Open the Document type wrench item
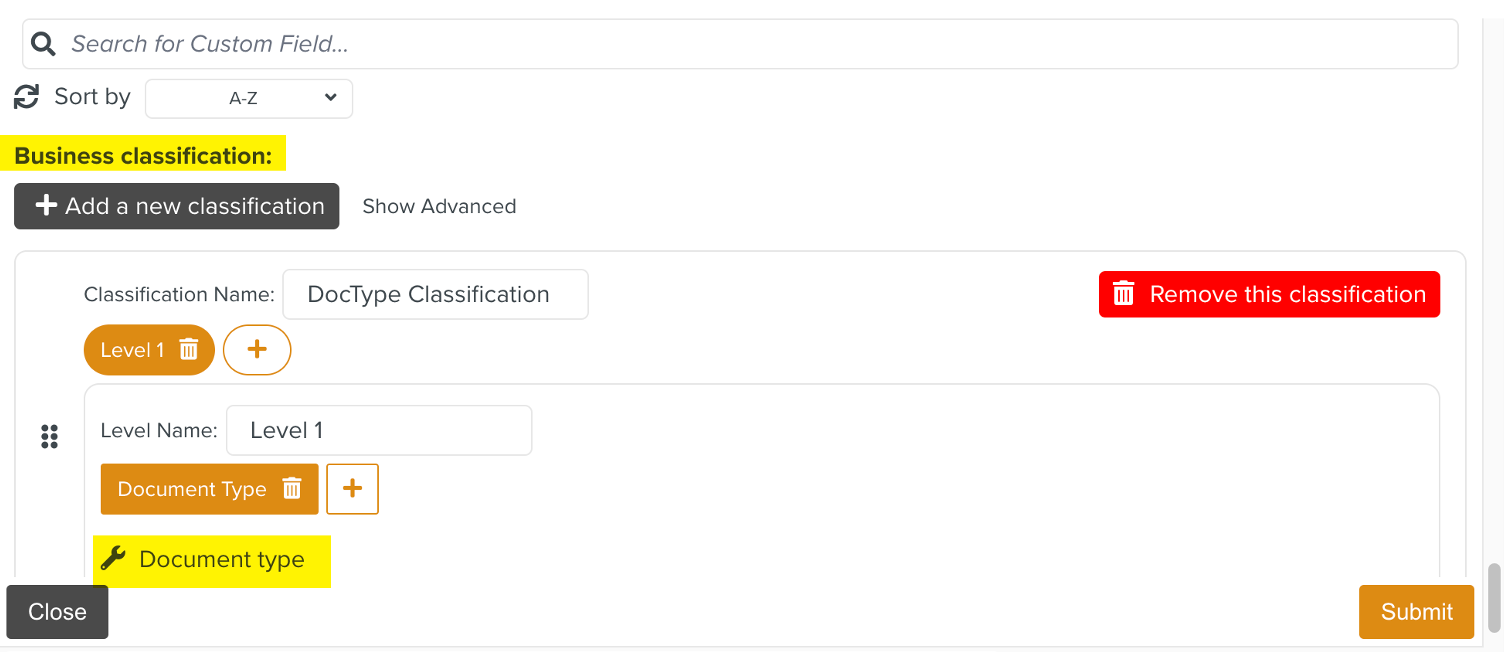Viewport: 1504px width, 652px height. (x=212, y=560)
